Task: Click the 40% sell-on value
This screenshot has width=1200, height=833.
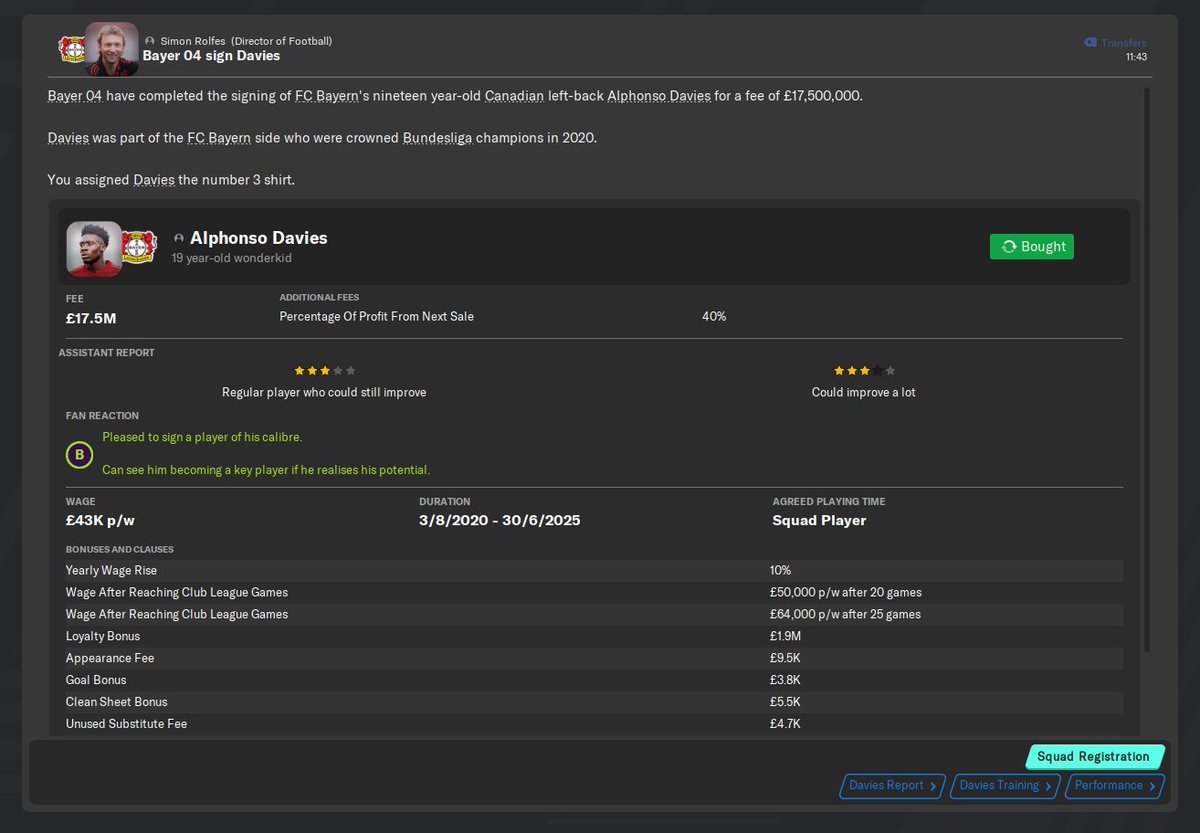Action: pyautogui.click(x=714, y=316)
